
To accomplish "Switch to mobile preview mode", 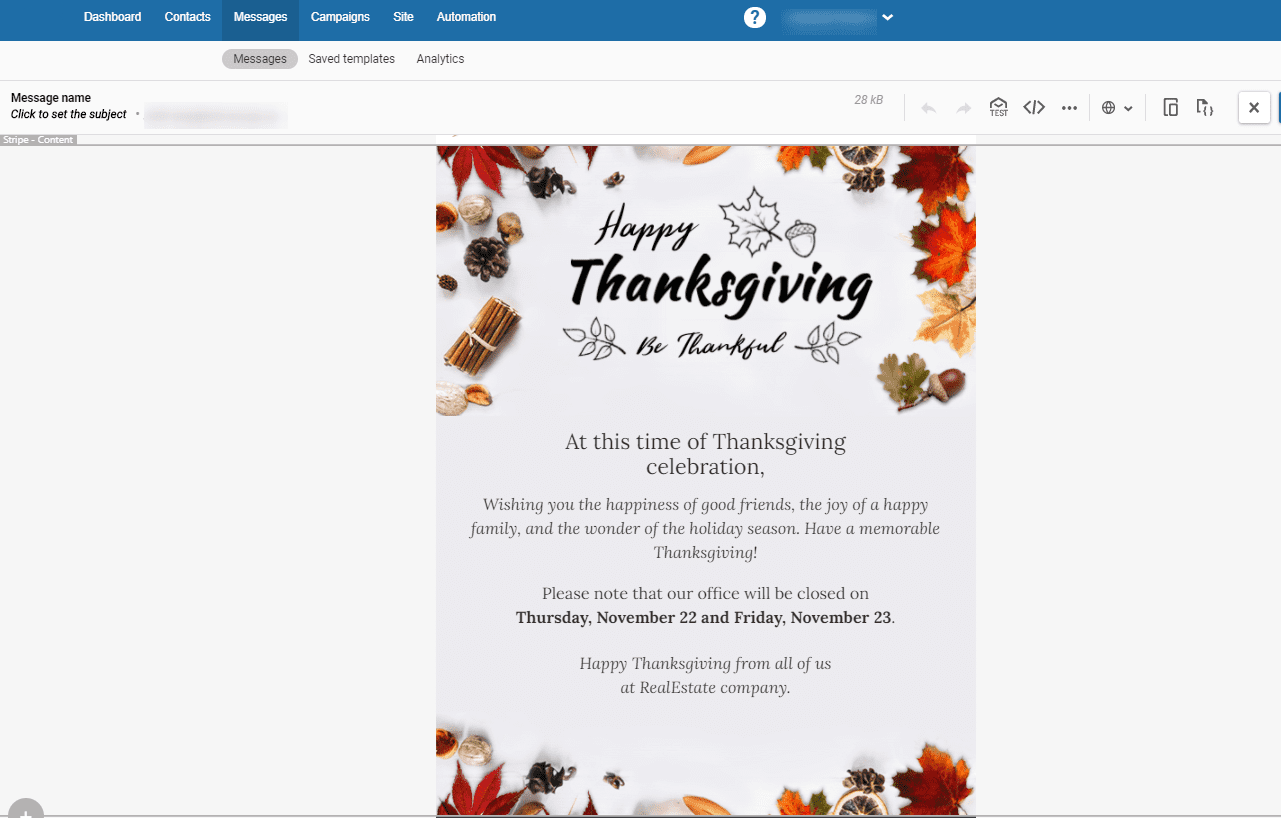I will click(x=1171, y=107).
